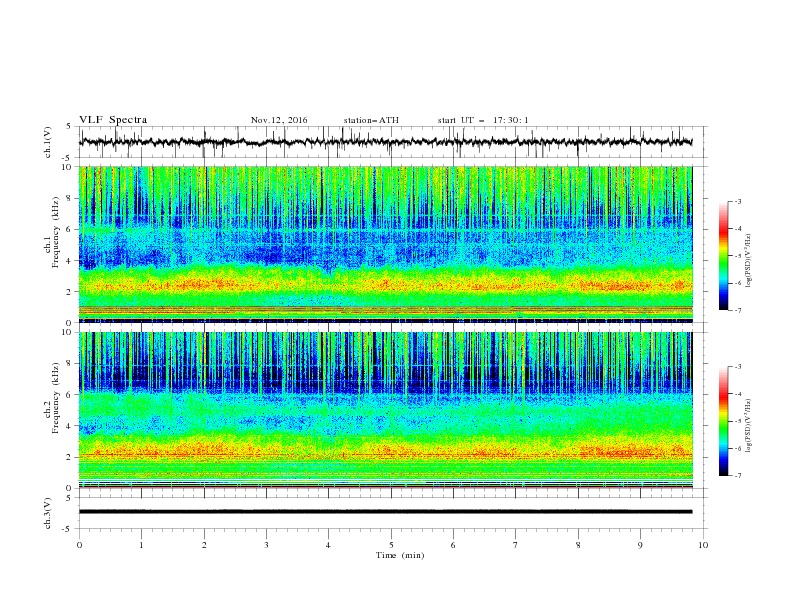
Task: Click the log(PSD) label beside ch.2 color scale
Action: pos(749,426)
